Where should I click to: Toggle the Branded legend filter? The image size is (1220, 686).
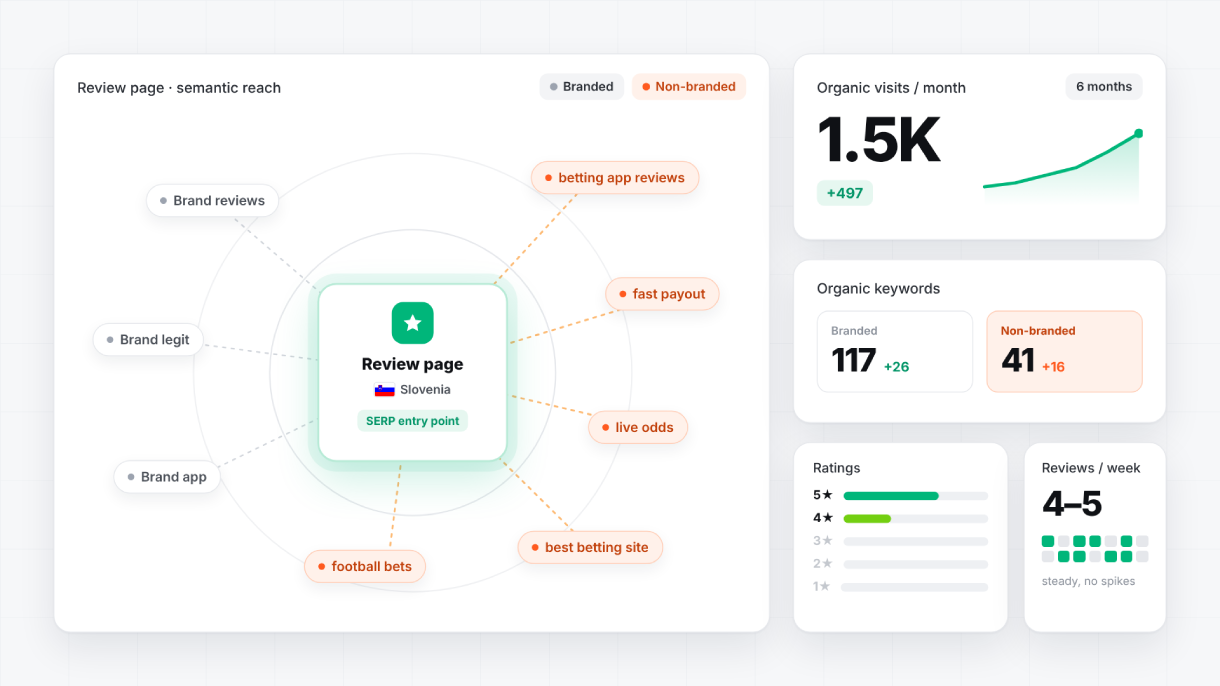pyautogui.click(x=582, y=87)
